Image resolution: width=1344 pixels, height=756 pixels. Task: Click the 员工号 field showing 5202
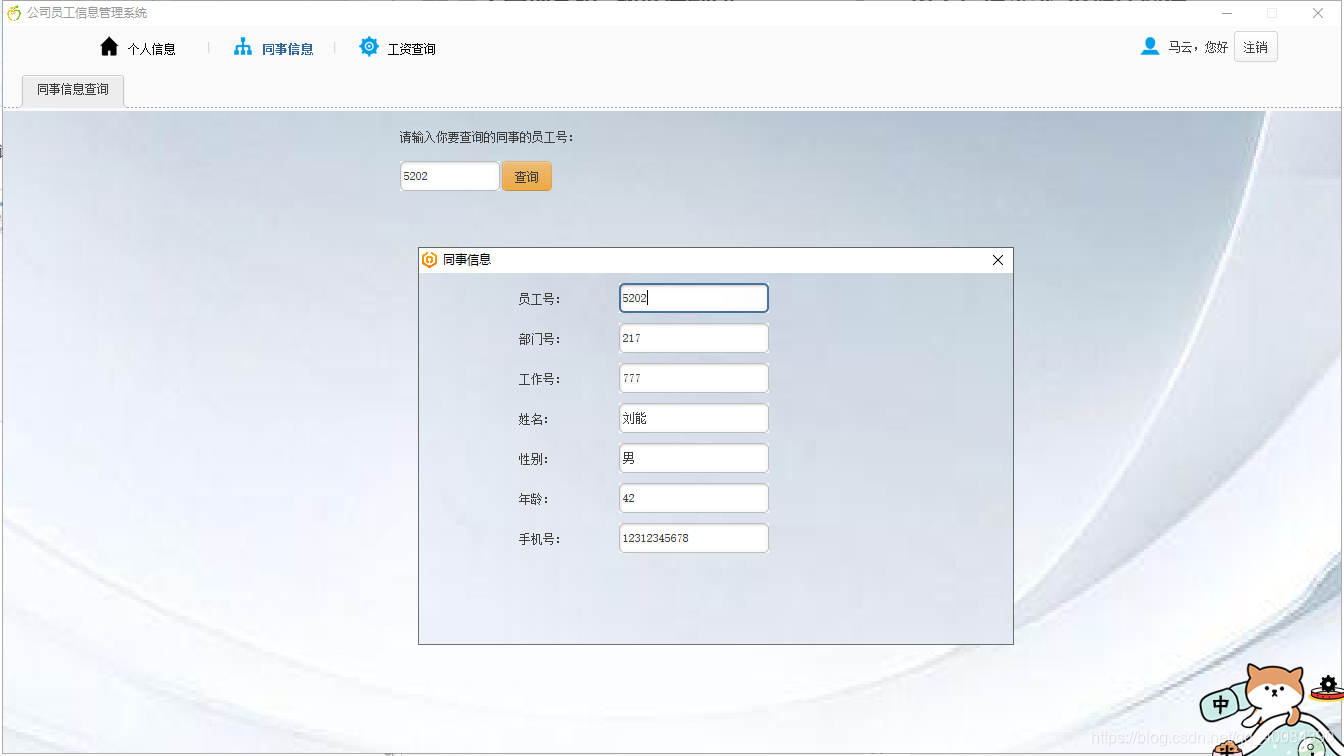pyautogui.click(x=693, y=298)
